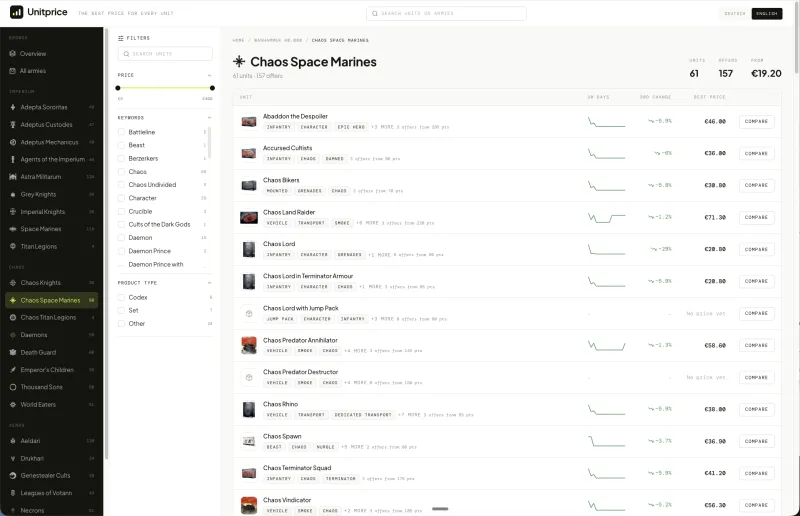Switch language to Deutsch
800x516 pixels.
(735, 13)
